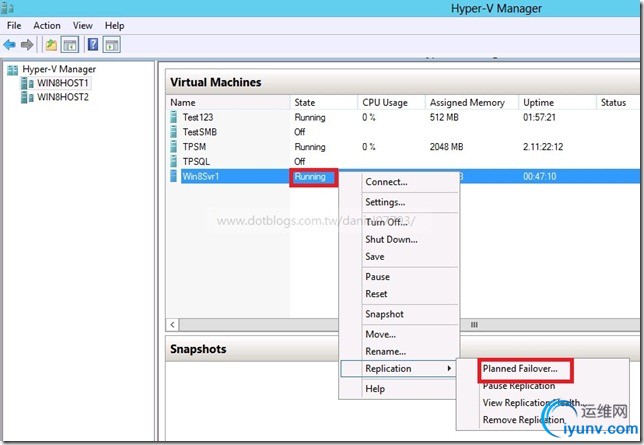Select the Test123 virtual machine name
The height and width of the screenshot is (445, 644).
(198, 118)
